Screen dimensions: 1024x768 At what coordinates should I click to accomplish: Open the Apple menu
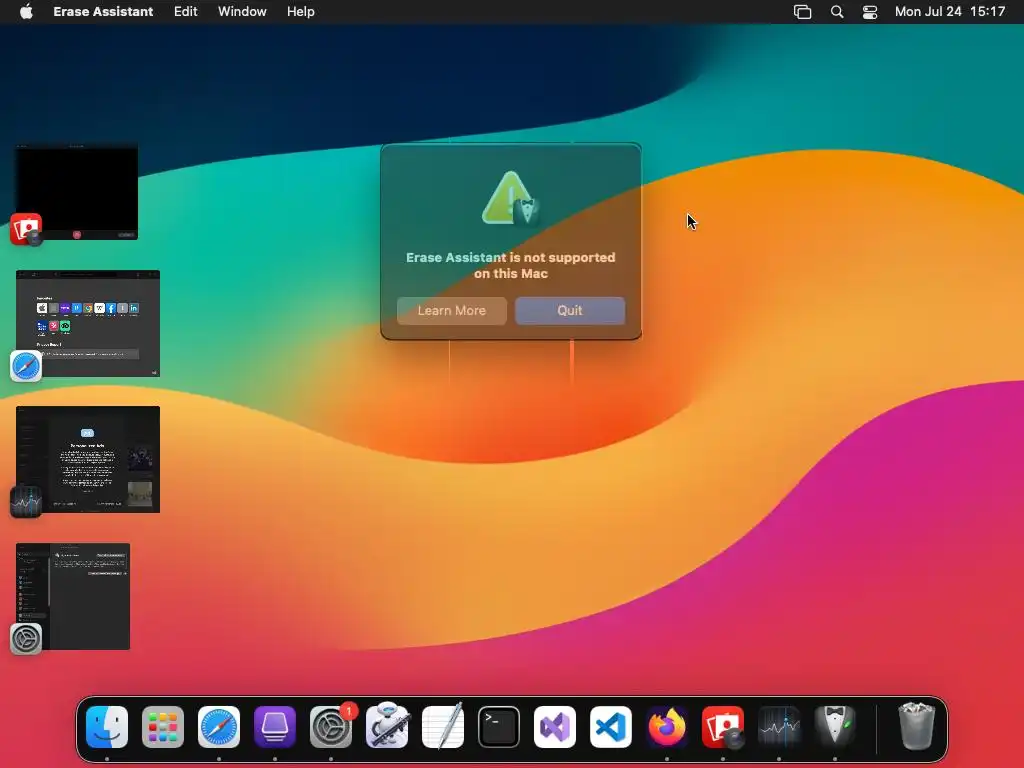[26, 12]
